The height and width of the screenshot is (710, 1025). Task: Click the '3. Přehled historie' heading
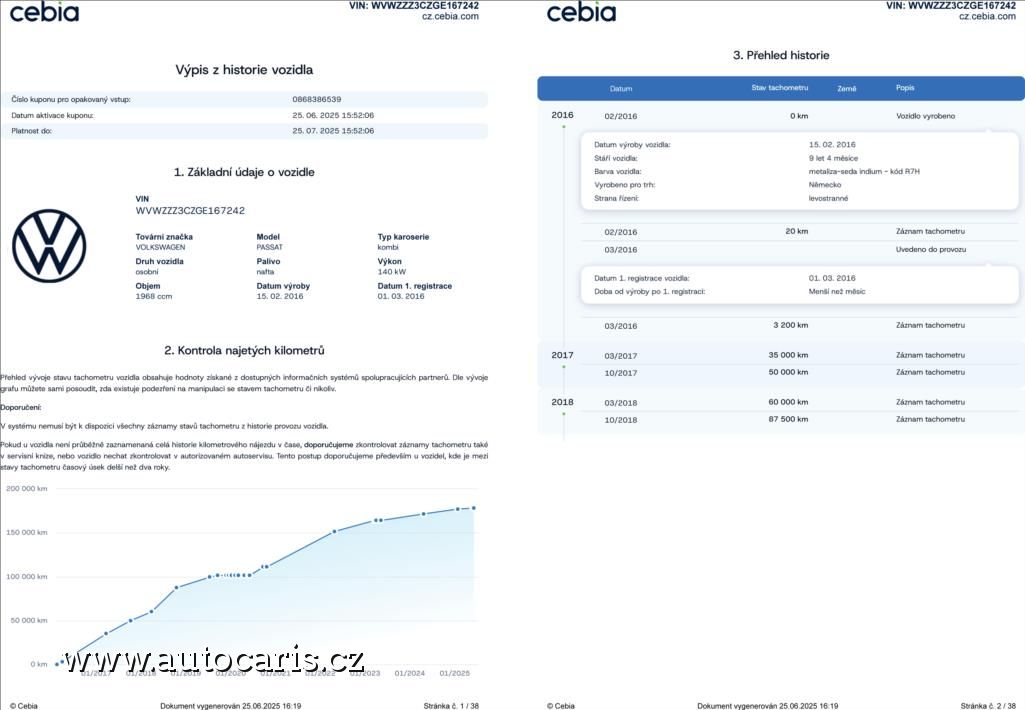[x=781, y=56]
